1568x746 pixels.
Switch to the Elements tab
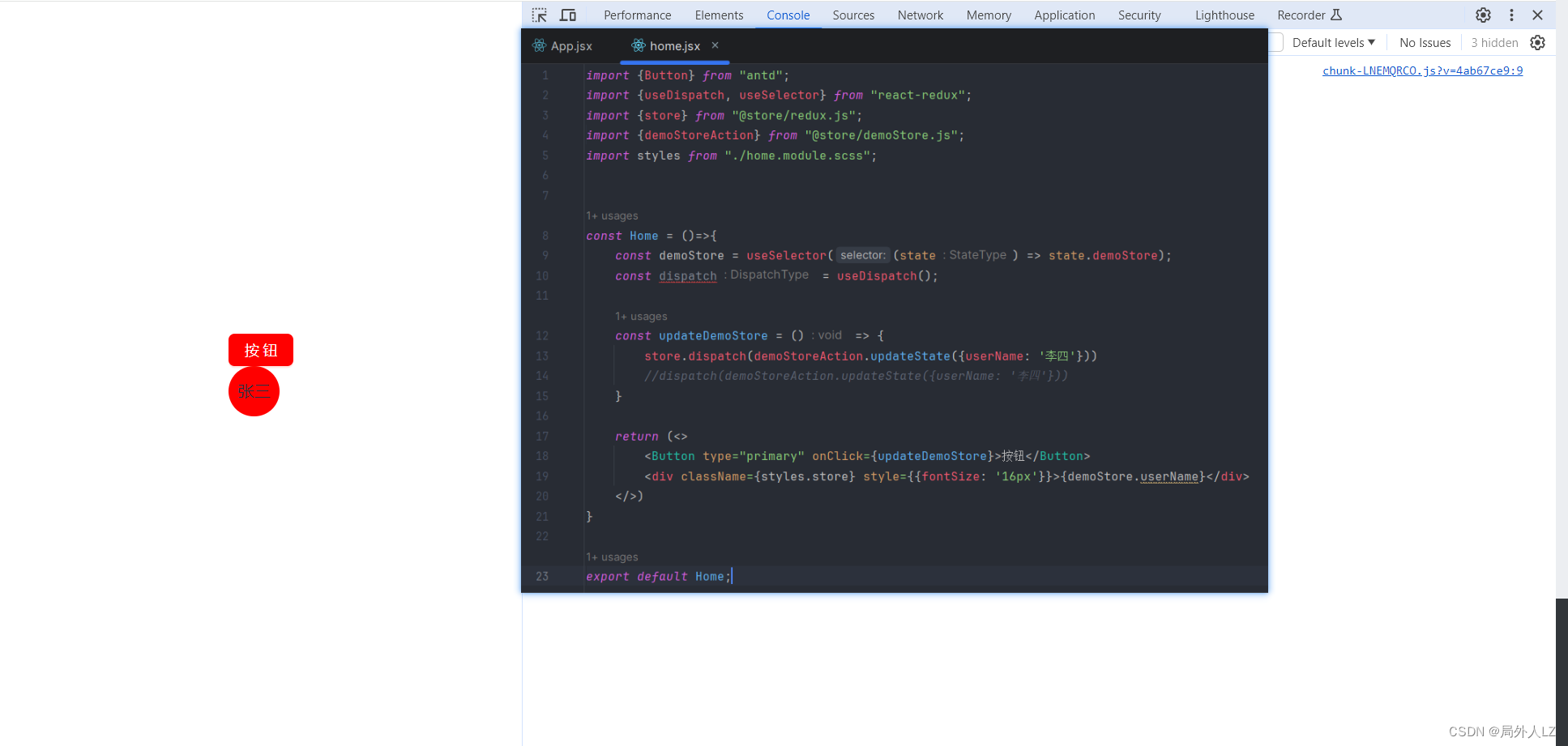719,15
